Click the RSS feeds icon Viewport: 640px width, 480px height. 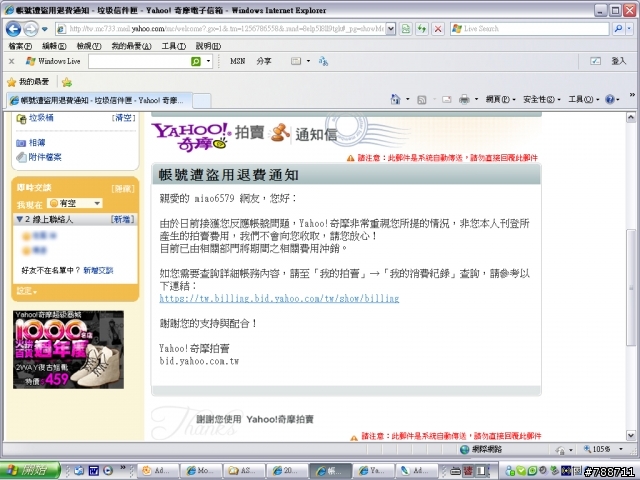tap(422, 100)
